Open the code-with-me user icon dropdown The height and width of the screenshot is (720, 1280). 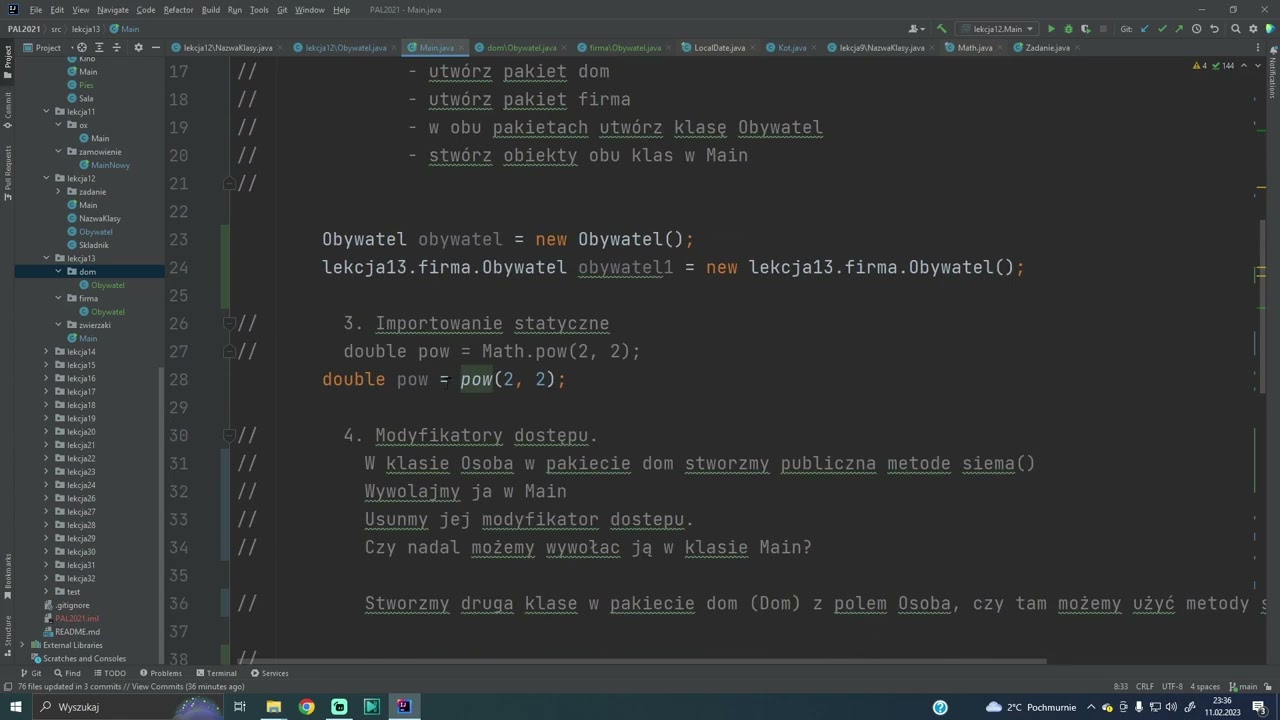pos(915,29)
